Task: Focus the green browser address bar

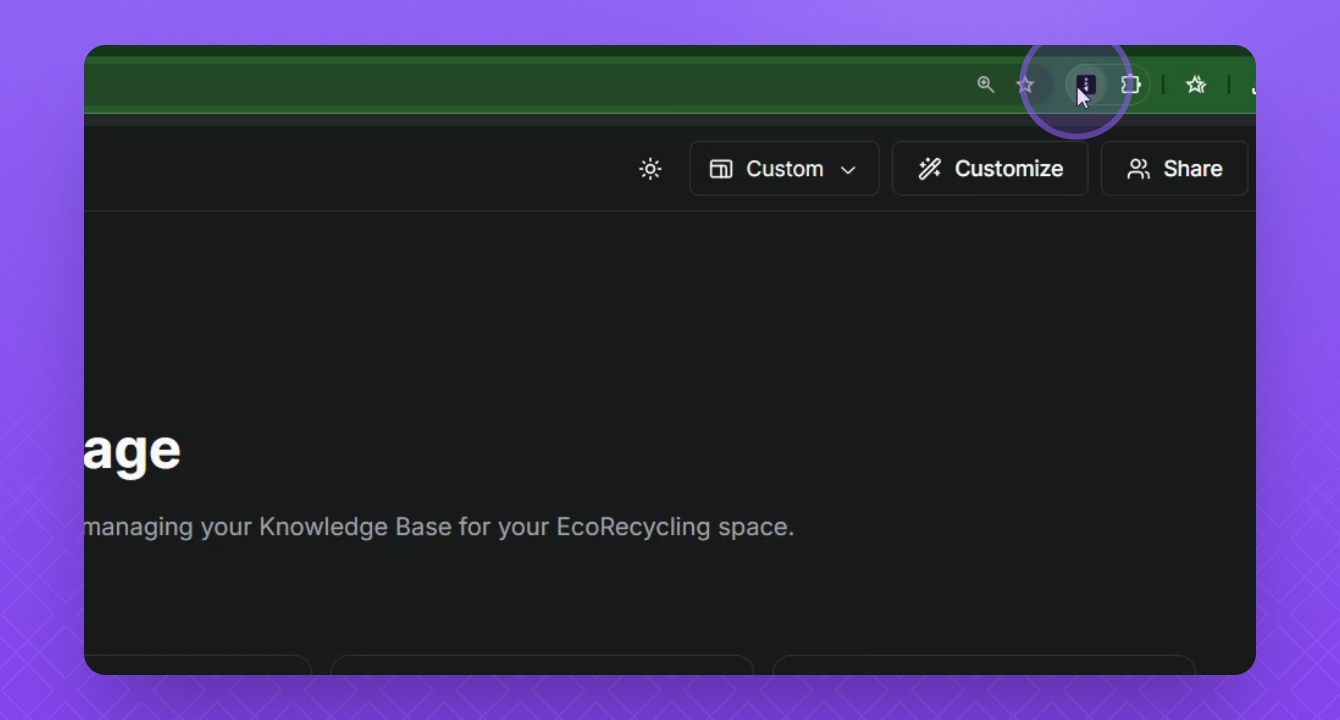Action: 500,85
